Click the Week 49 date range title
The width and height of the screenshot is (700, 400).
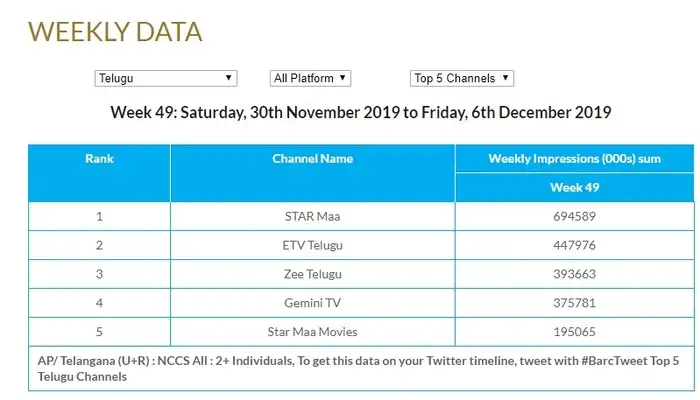tap(360, 113)
